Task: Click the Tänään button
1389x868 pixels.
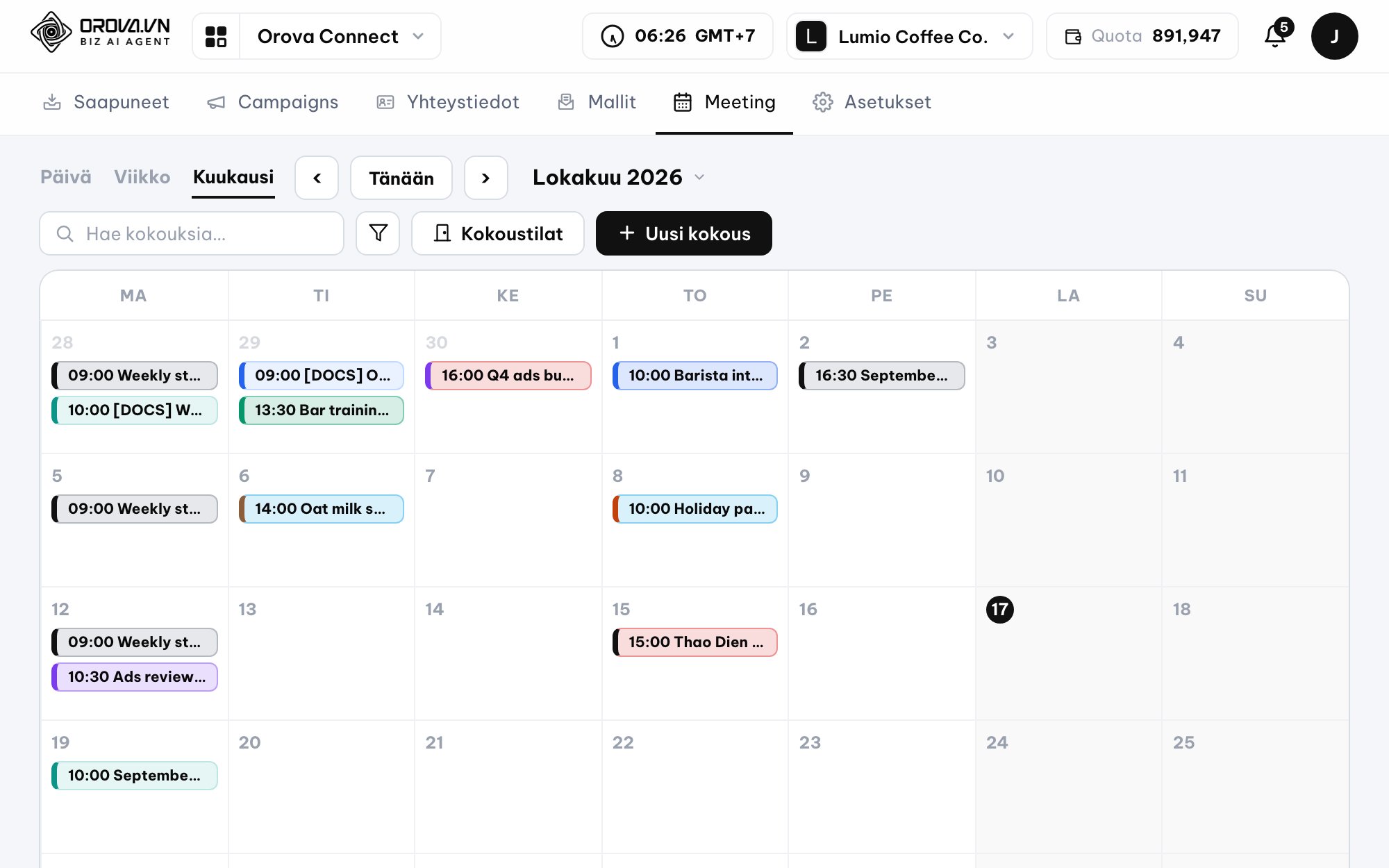Action: [x=401, y=178]
